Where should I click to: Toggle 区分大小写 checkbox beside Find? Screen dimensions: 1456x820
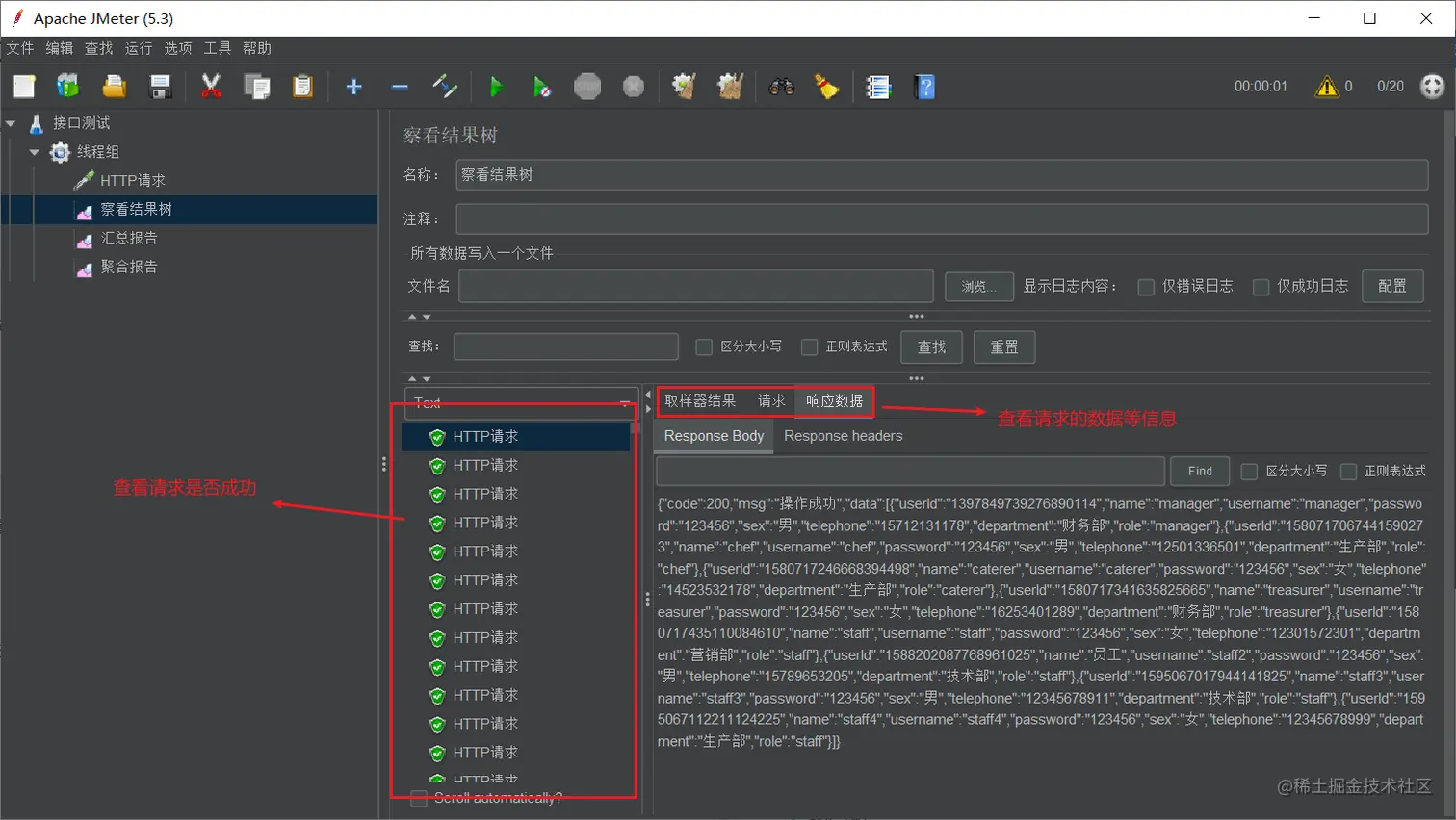tap(1249, 472)
